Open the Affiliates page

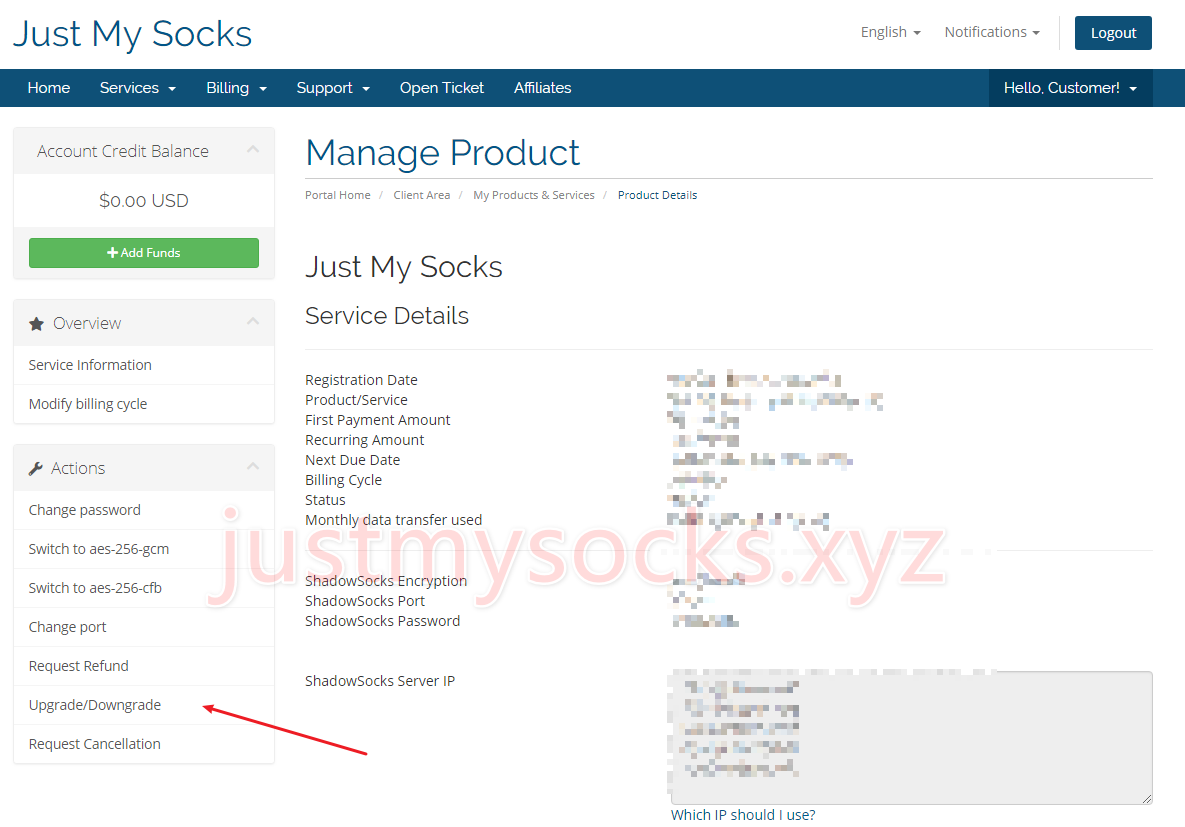(x=543, y=88)
